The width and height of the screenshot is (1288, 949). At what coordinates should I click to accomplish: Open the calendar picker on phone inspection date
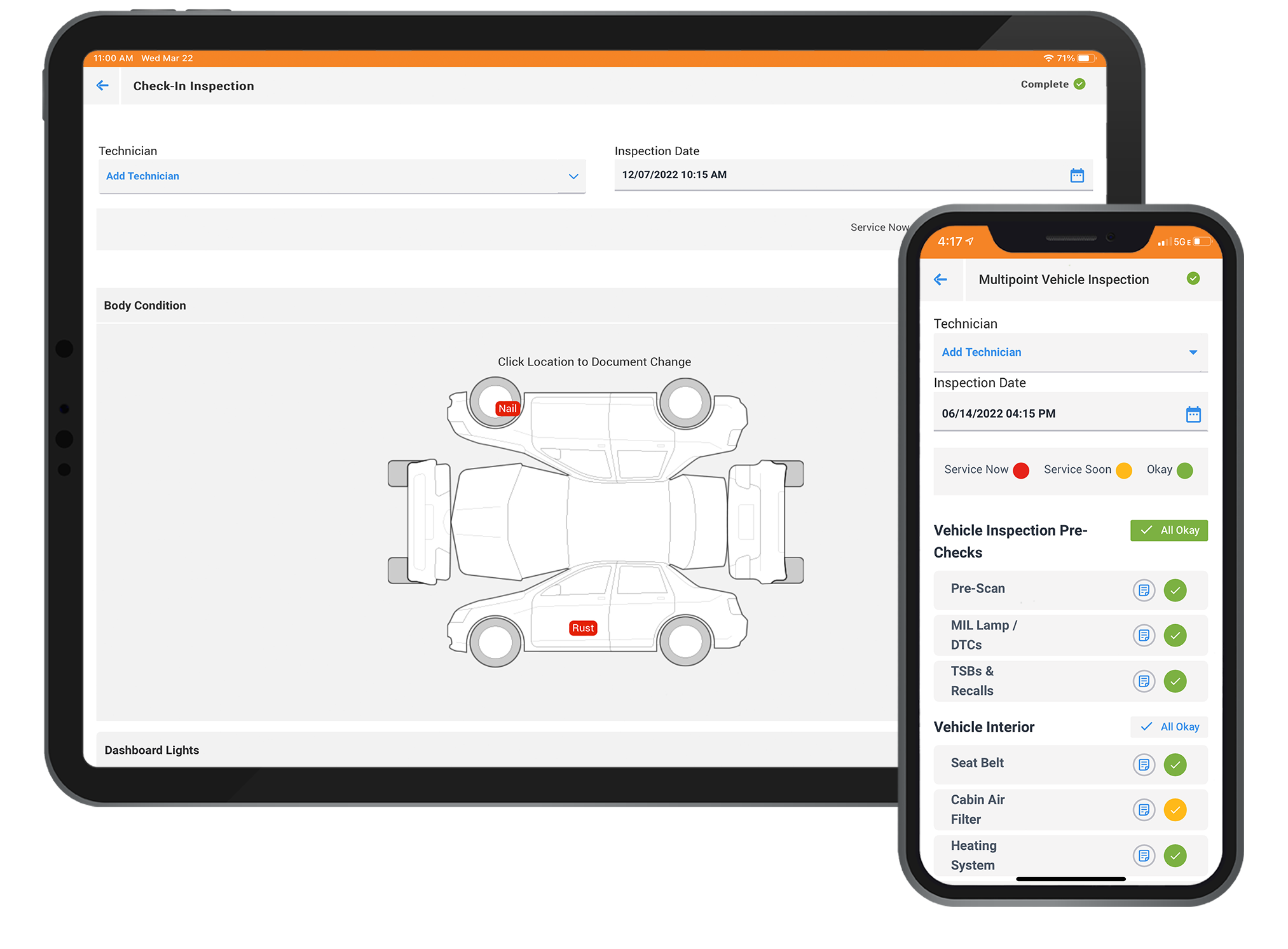(x=1194, y=413)
